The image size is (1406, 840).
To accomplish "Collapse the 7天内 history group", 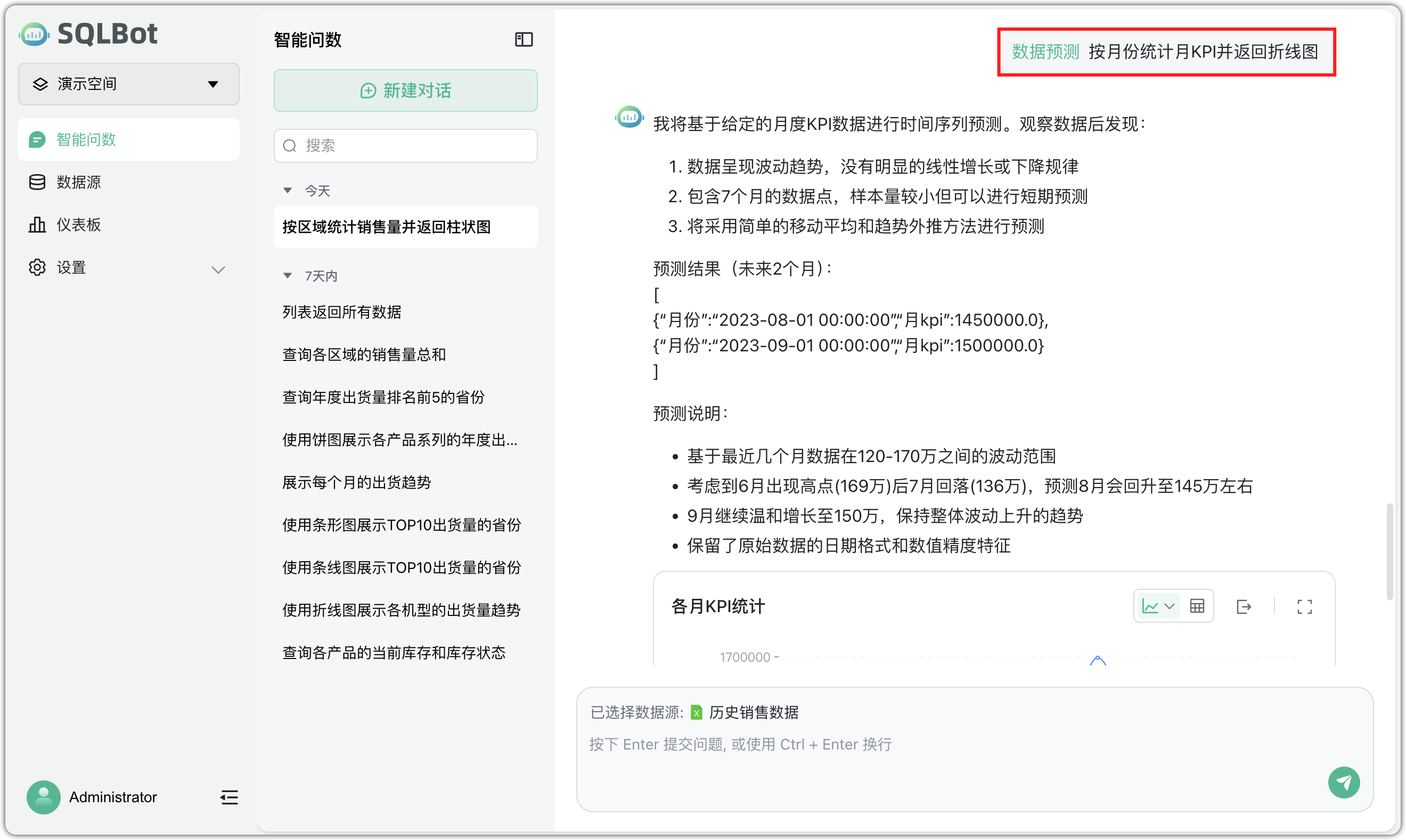I will 288,276.
